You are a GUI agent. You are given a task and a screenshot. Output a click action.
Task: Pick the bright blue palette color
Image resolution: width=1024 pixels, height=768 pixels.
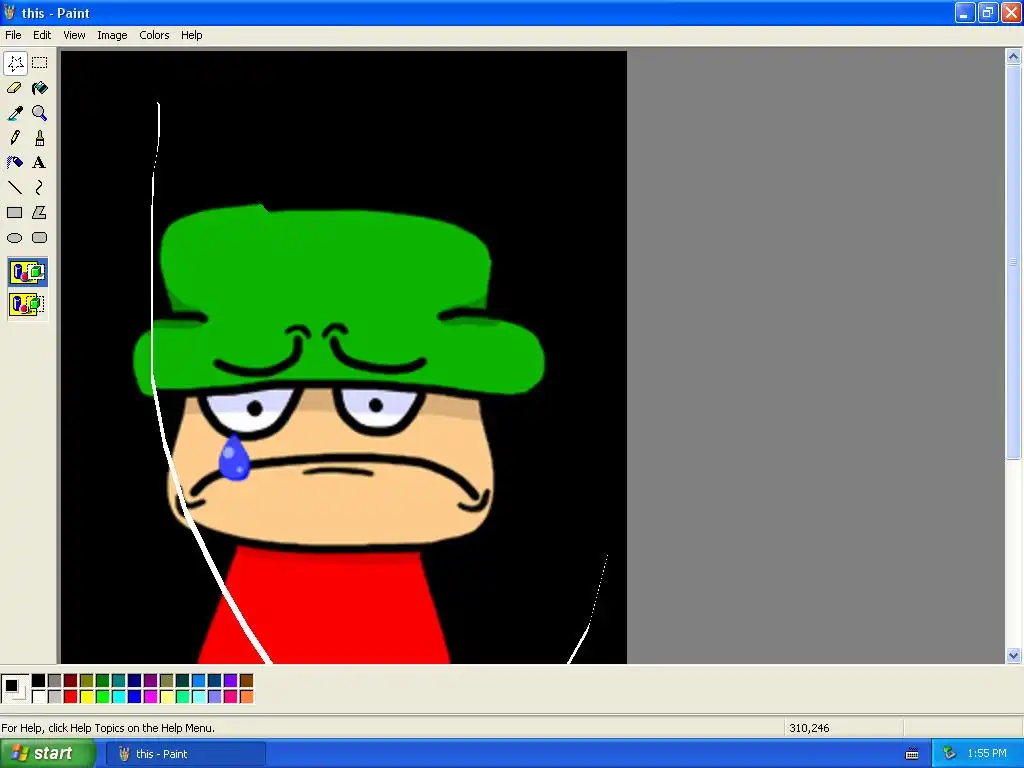[135, 697]
